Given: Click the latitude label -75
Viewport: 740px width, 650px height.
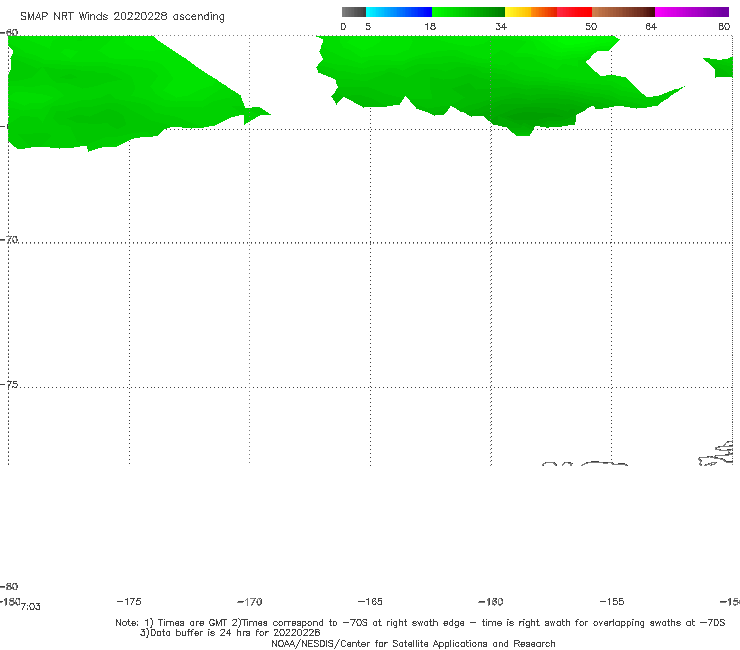Looking at the screenshot, I should point(9,384).
